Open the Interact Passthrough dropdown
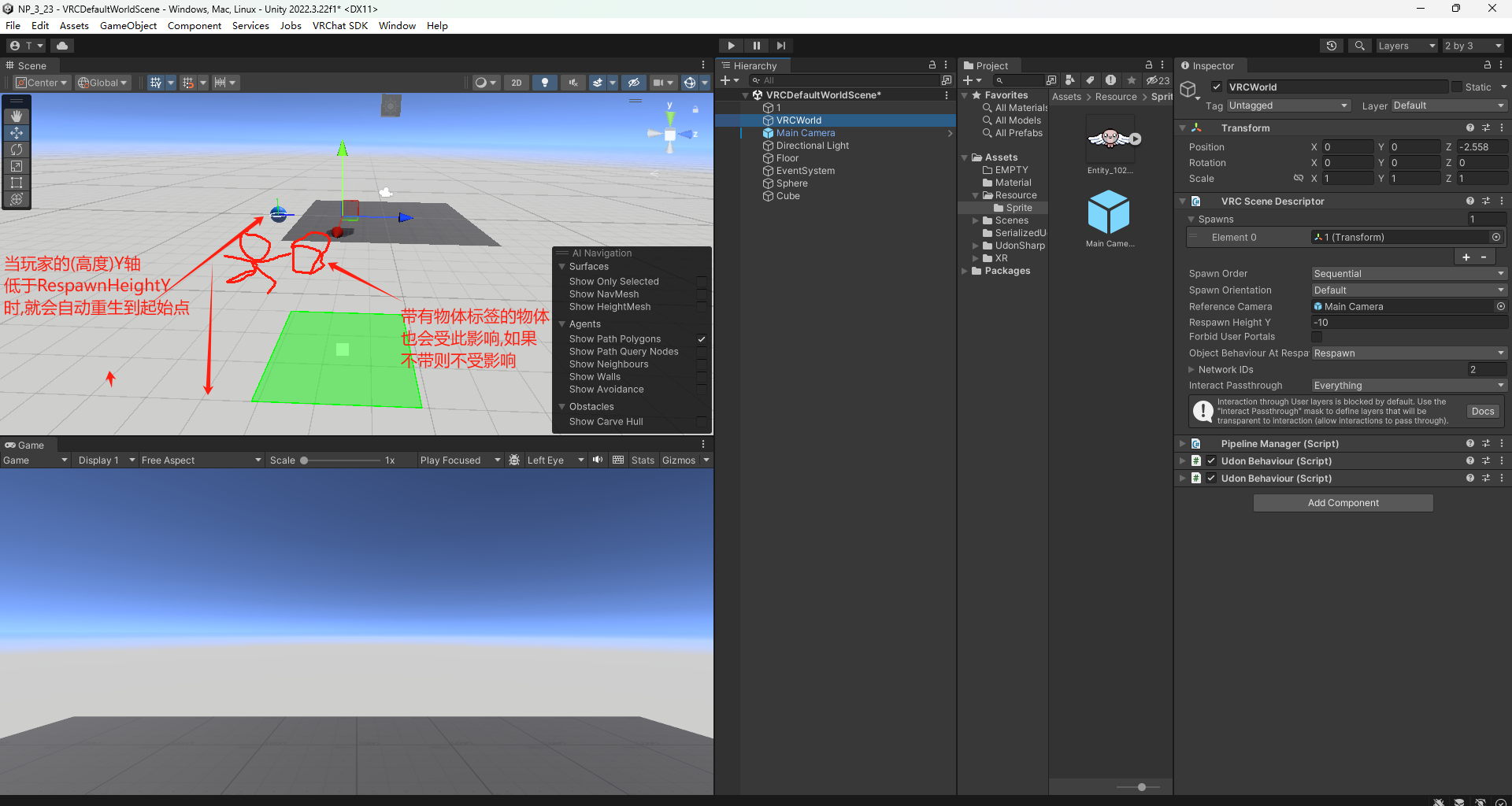This screenshot has height=806, width=1512. 1409,386
